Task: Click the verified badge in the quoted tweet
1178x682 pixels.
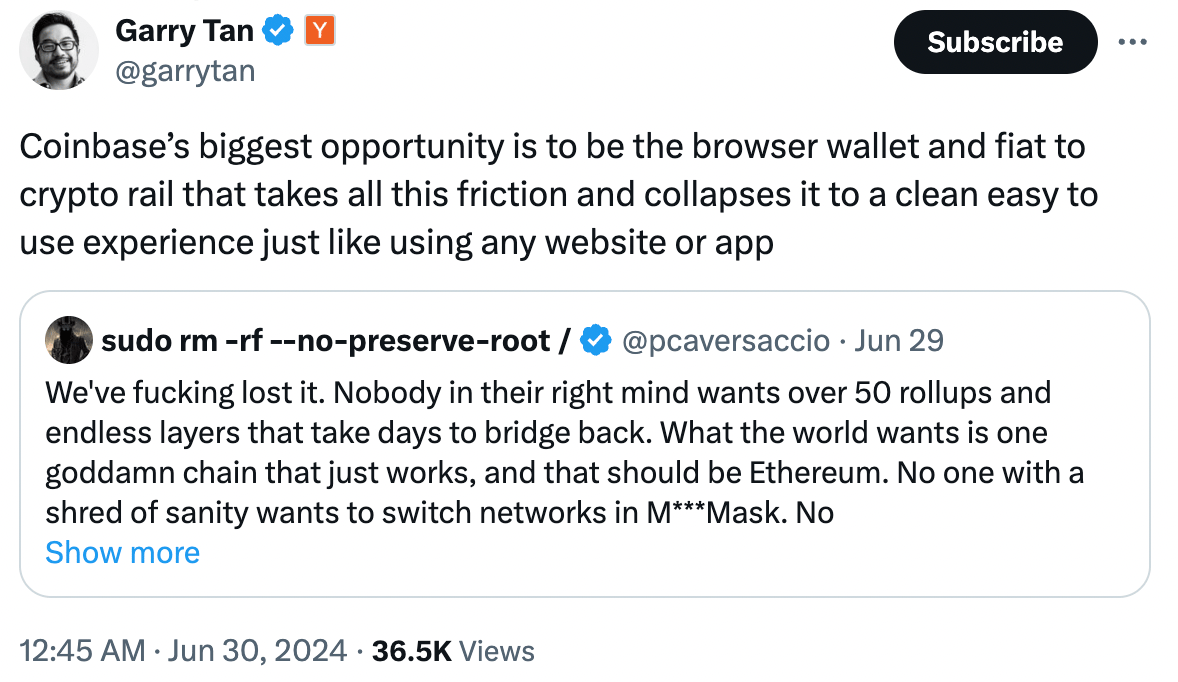Action: [x=597, y=340]
